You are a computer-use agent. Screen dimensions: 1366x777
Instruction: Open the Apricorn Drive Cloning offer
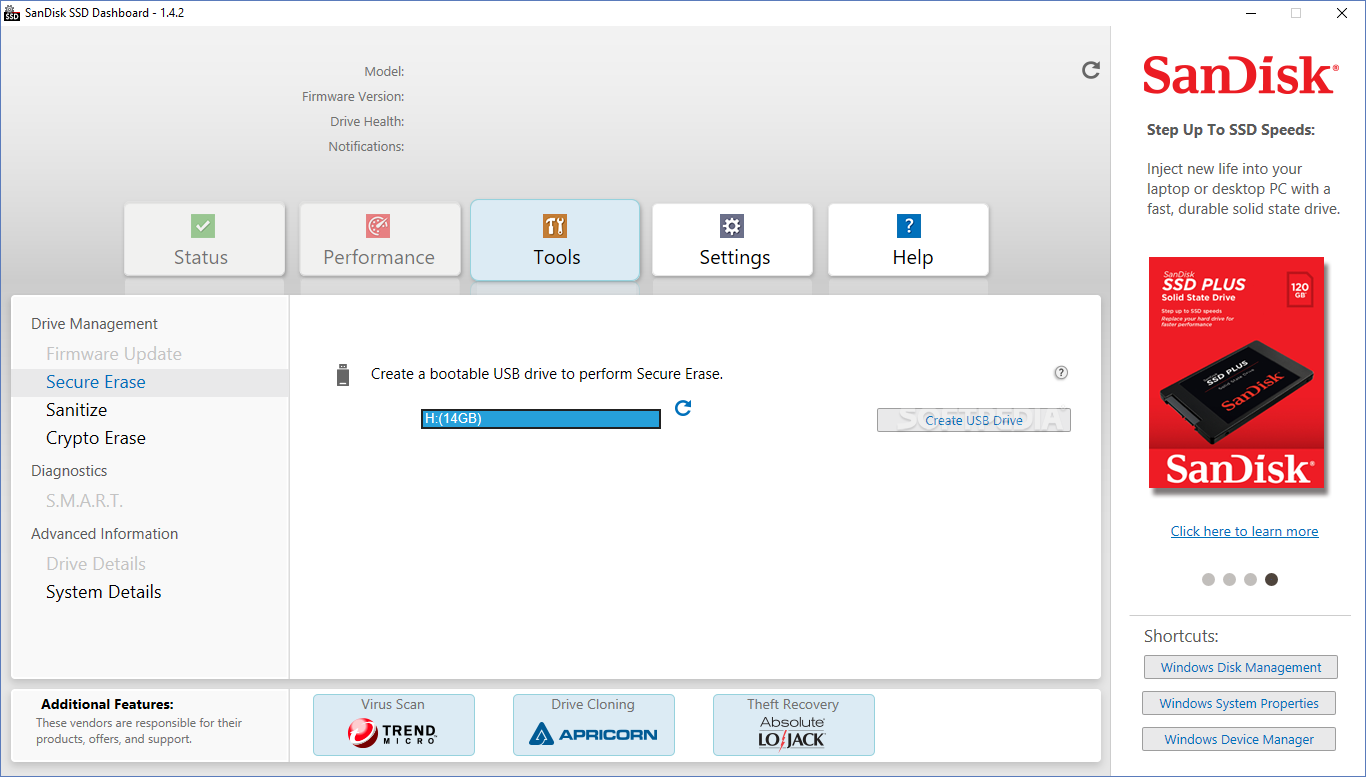[x=594, y=725]
